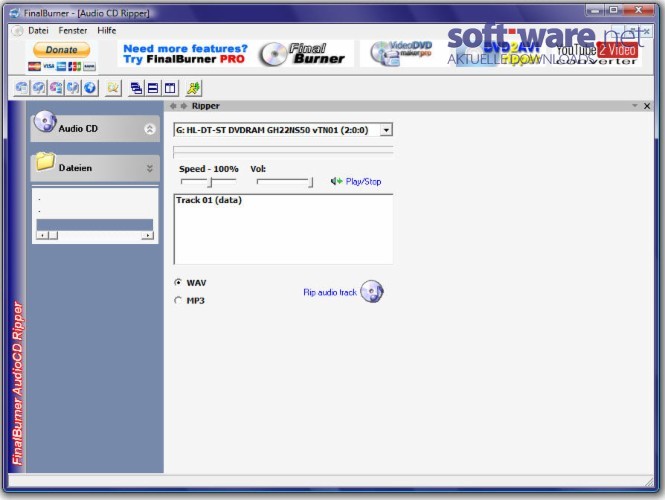Open the Fenster menu
This screenshot has height=500, width=665.
(73, 31)
